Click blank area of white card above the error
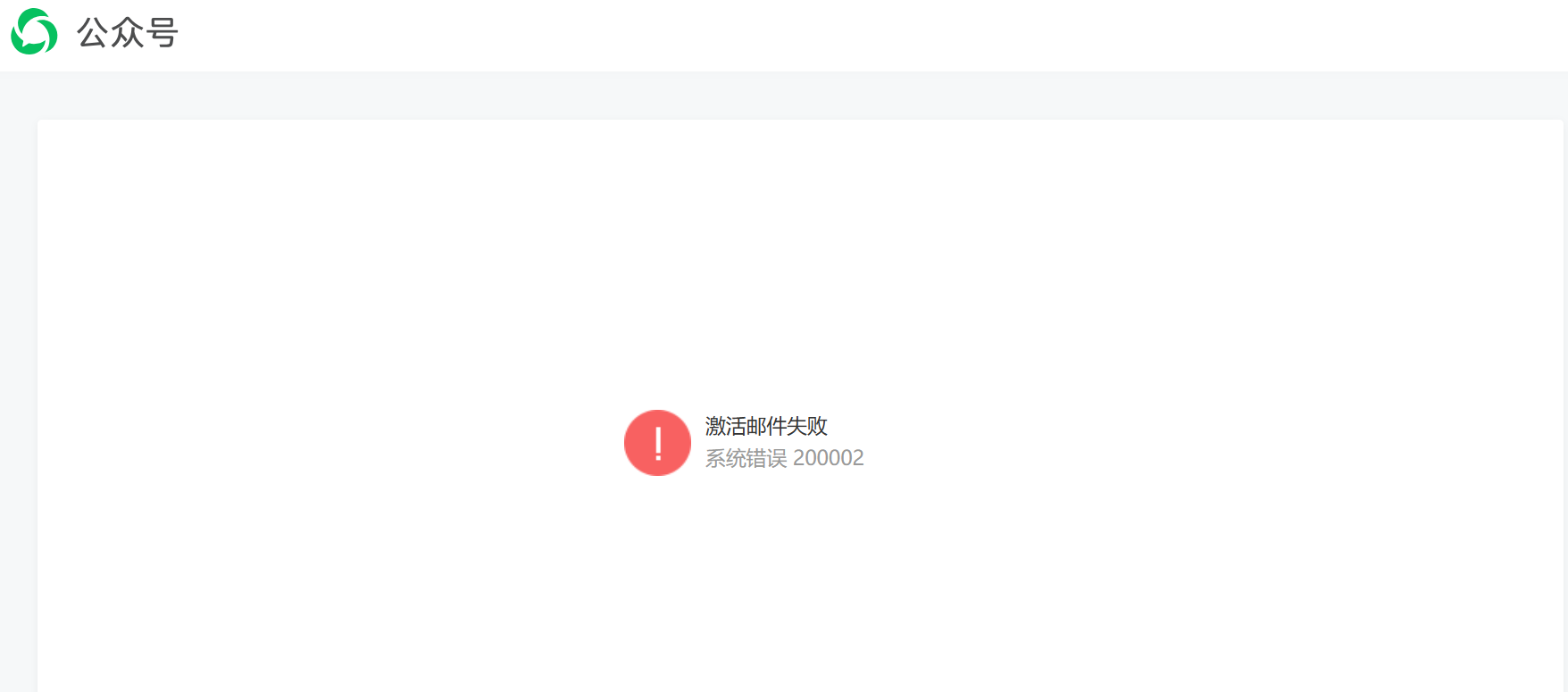The image size is (1568, 692). pyautogui.click(x=800, y=259)
